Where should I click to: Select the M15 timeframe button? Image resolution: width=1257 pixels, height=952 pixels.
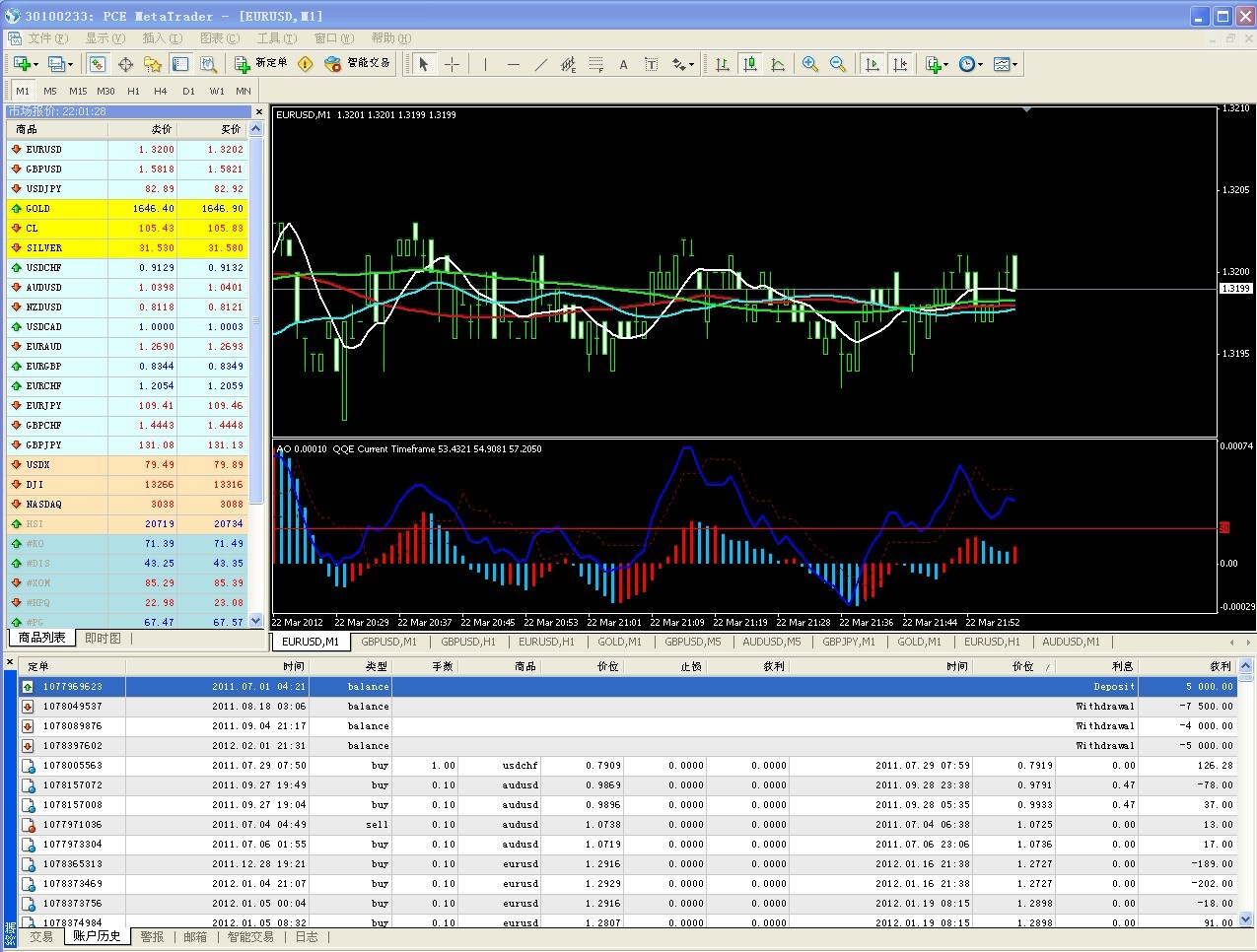coord(78,91)
